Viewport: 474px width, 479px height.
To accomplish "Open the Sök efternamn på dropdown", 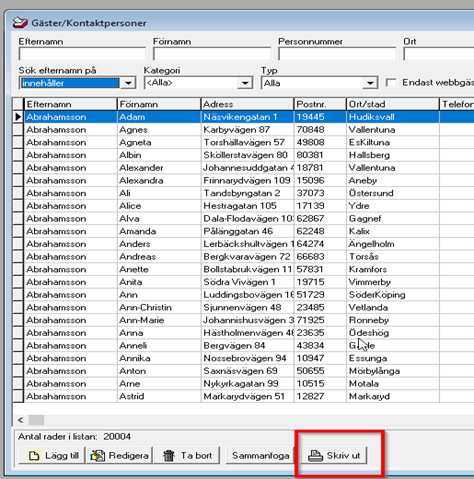I will [x=128, y=83].
